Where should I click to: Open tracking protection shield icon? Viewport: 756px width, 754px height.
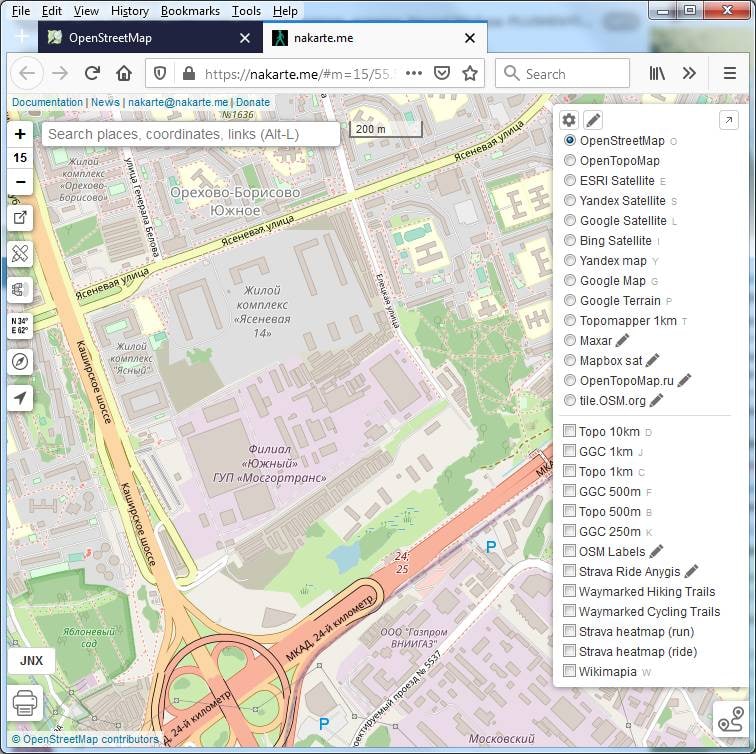point(160,73)
